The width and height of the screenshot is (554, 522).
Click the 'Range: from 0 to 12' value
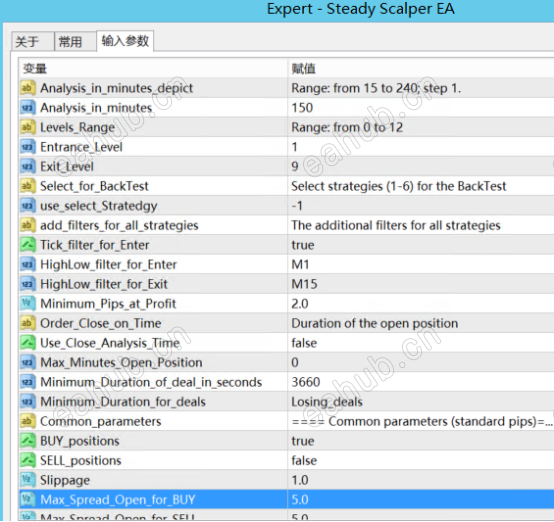pyautogui.click(x=347, y=127)
